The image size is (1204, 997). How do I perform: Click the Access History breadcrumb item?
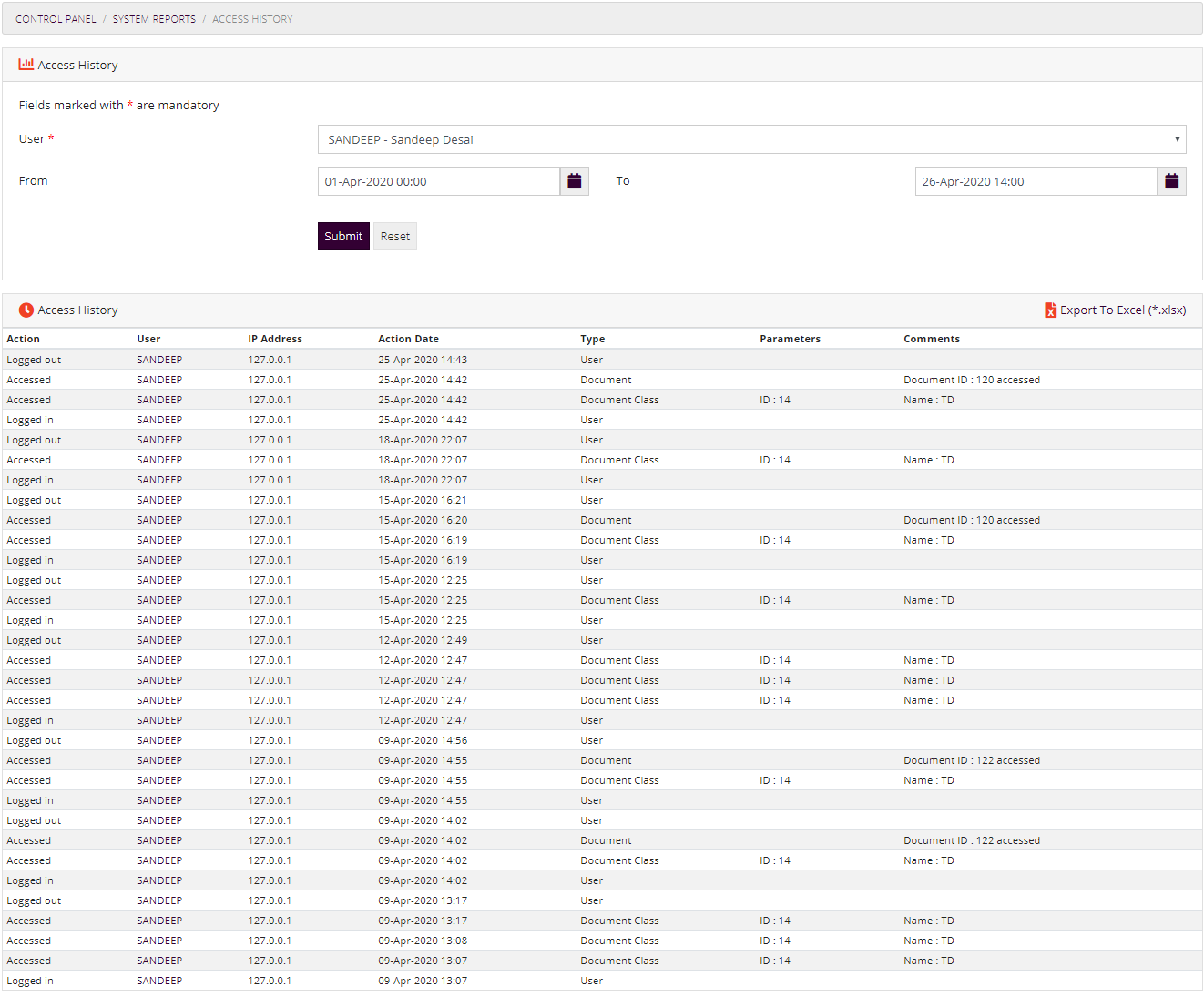[252, 18]
